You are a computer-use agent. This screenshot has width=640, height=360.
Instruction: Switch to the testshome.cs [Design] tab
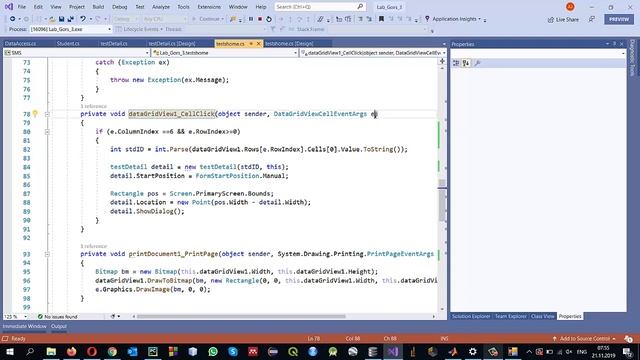[x=289, y=44]
